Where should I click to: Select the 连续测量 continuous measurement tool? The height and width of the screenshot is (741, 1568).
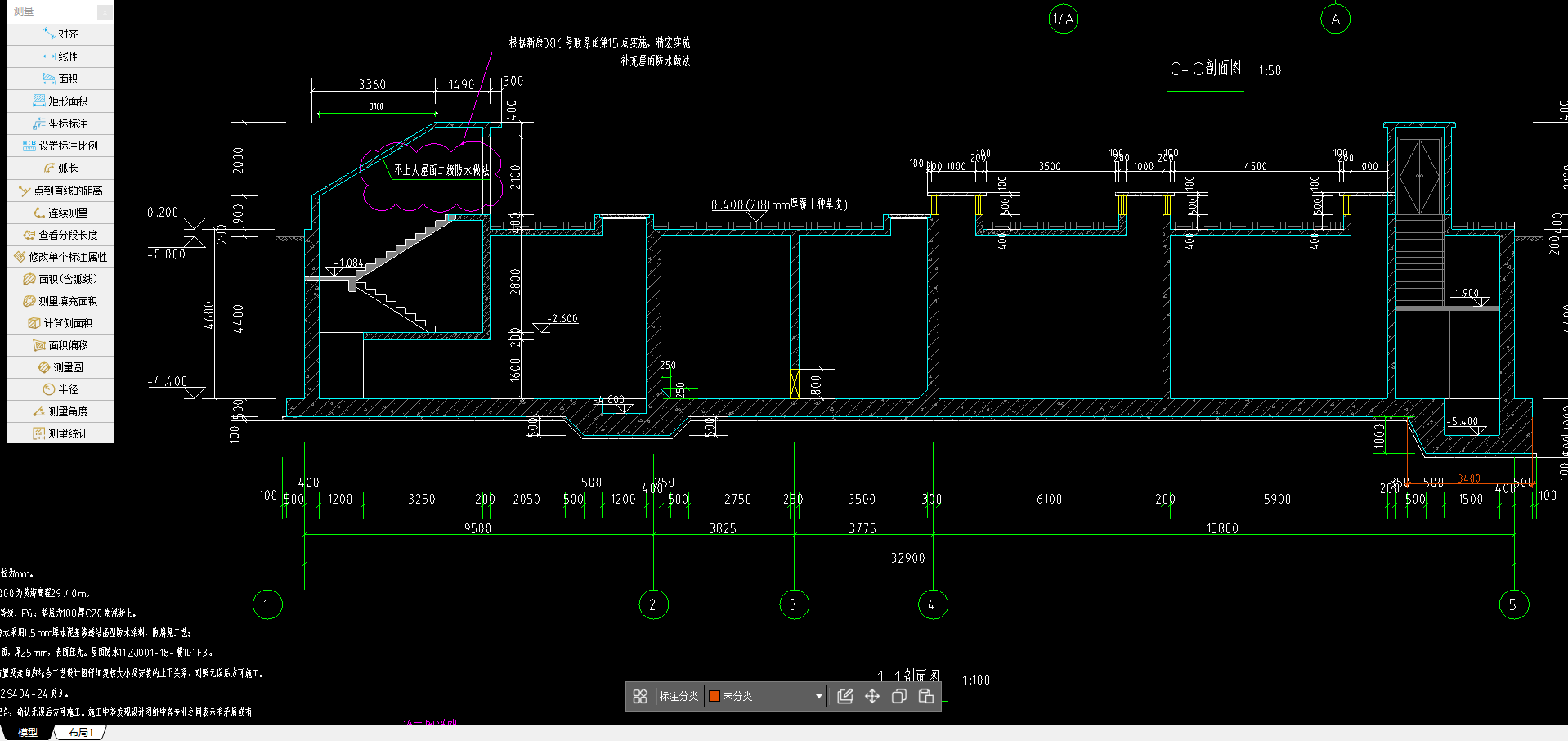60,213
